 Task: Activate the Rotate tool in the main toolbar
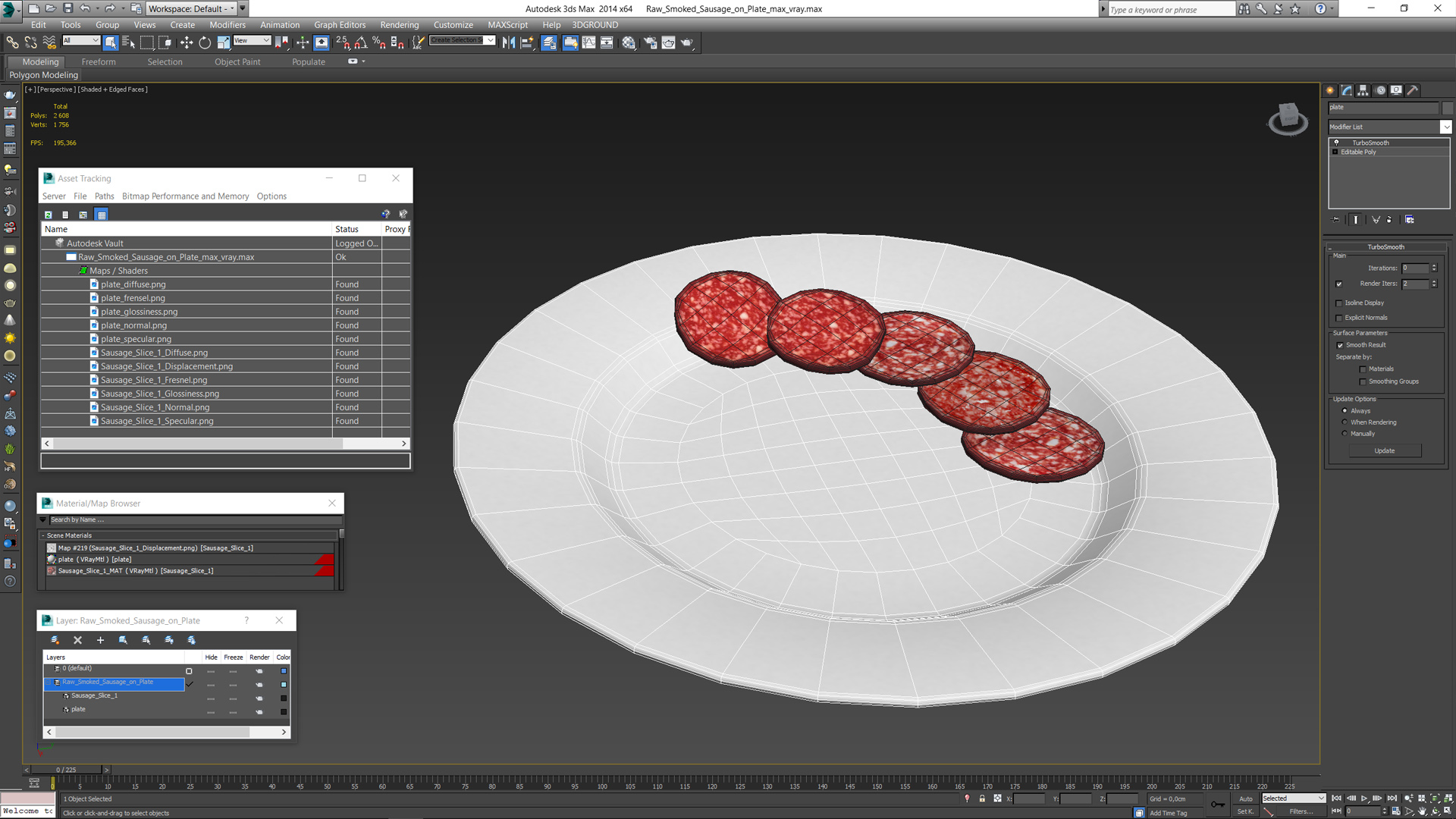coord(205,42)
